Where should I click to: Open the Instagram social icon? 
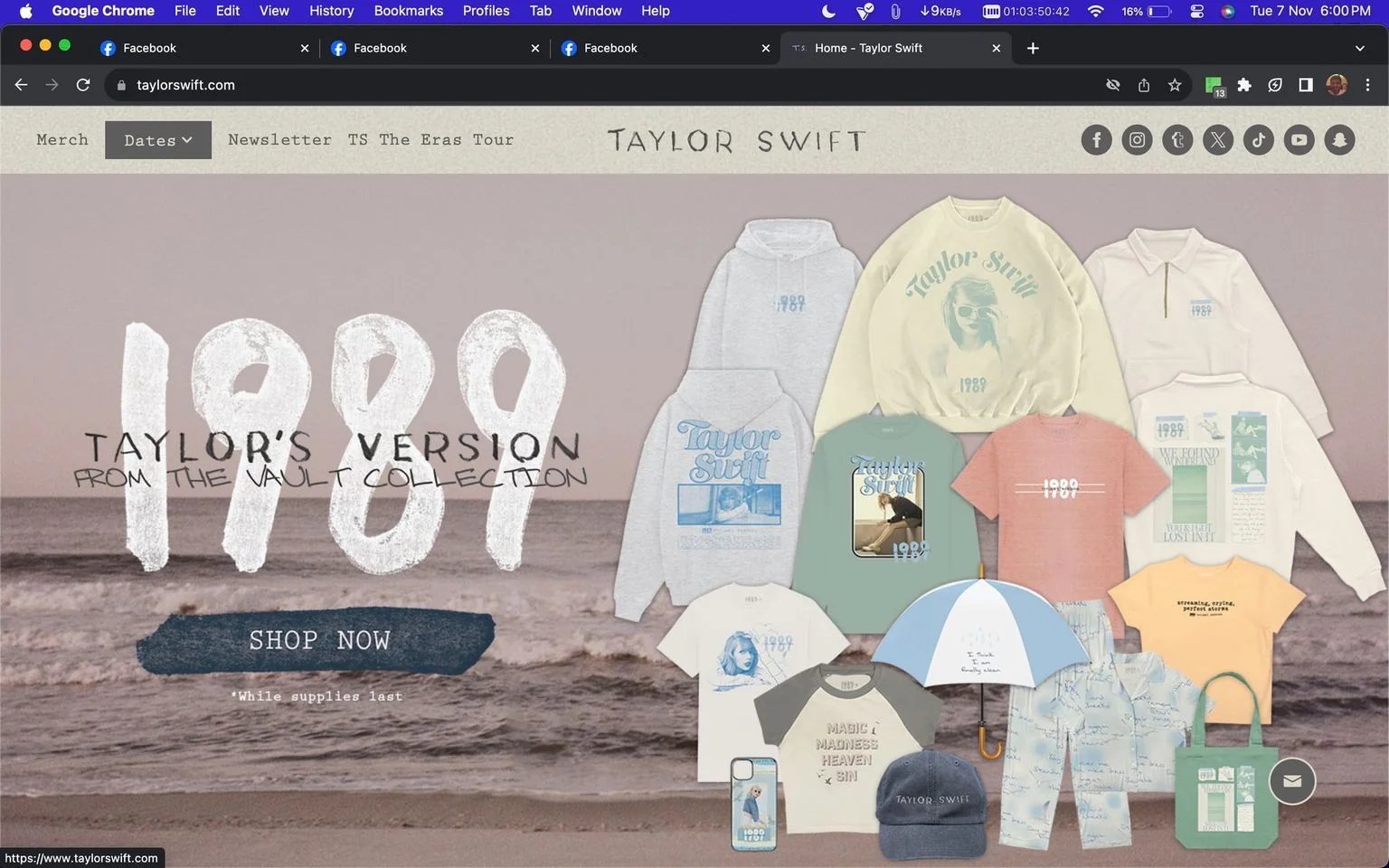(1137, 140)
